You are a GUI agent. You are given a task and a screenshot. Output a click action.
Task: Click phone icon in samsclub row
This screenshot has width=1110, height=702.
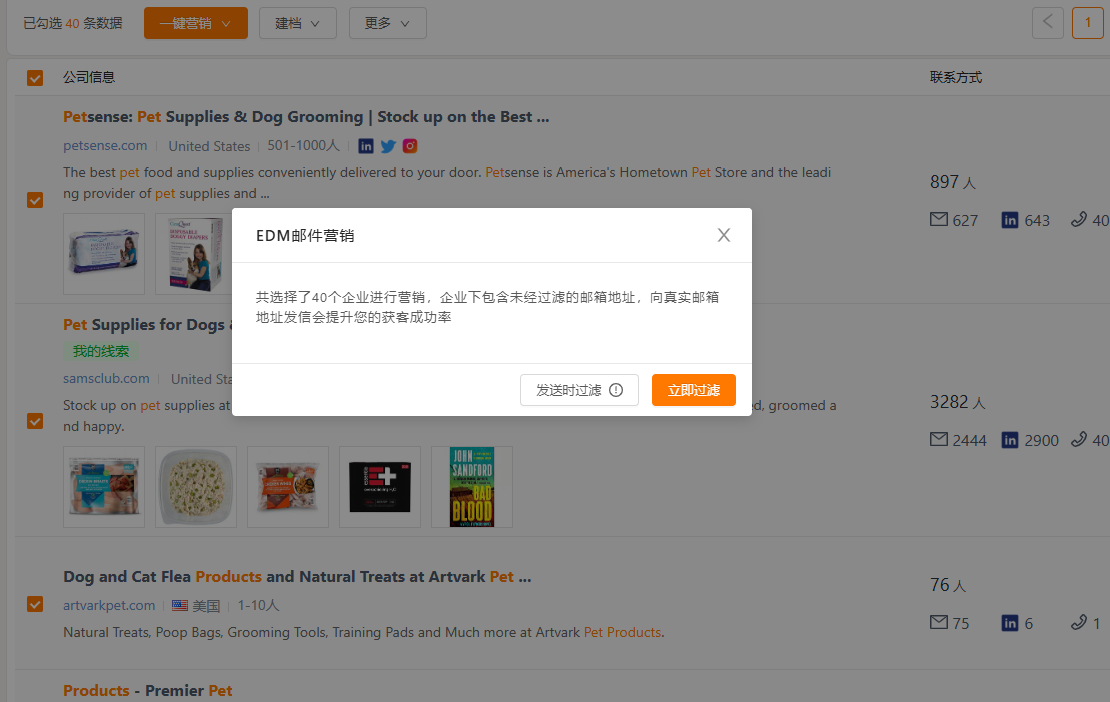pyautogui.click(x=1078, y=439)
